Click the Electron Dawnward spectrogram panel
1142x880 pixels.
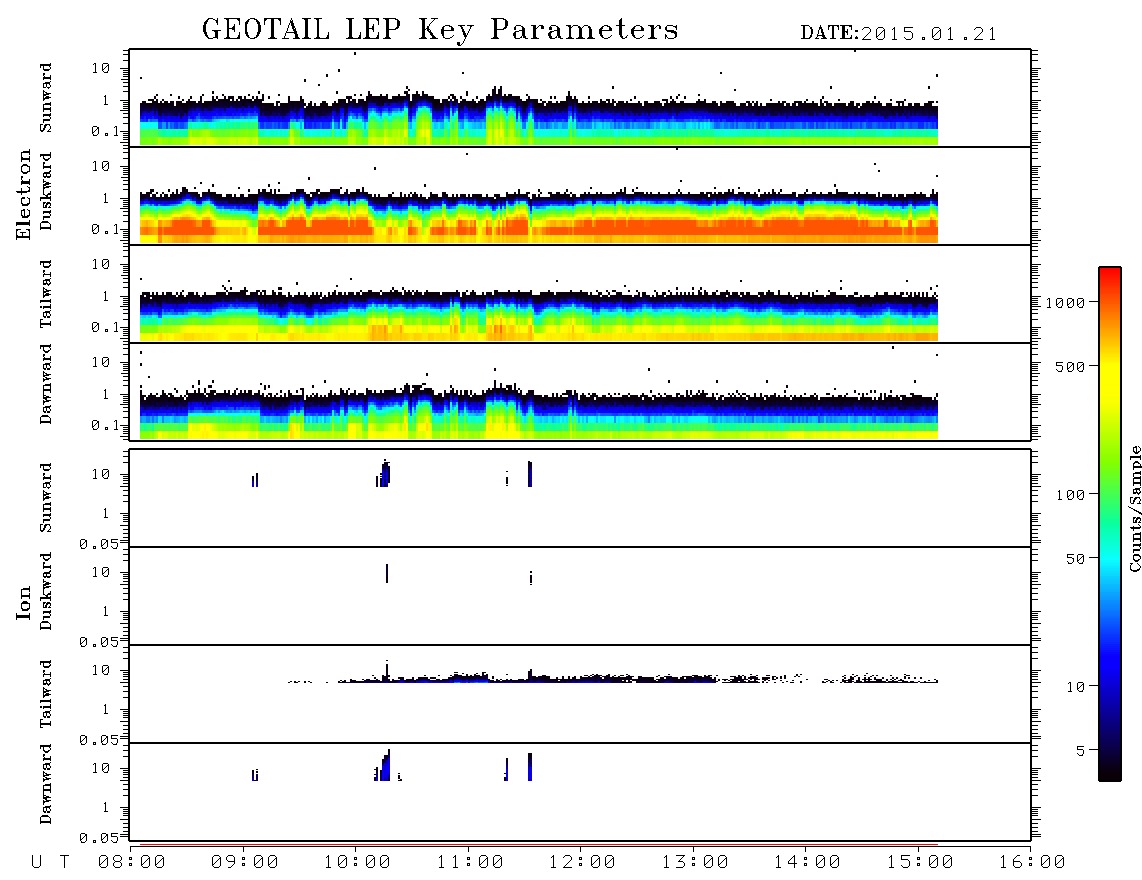coord(580,391)
